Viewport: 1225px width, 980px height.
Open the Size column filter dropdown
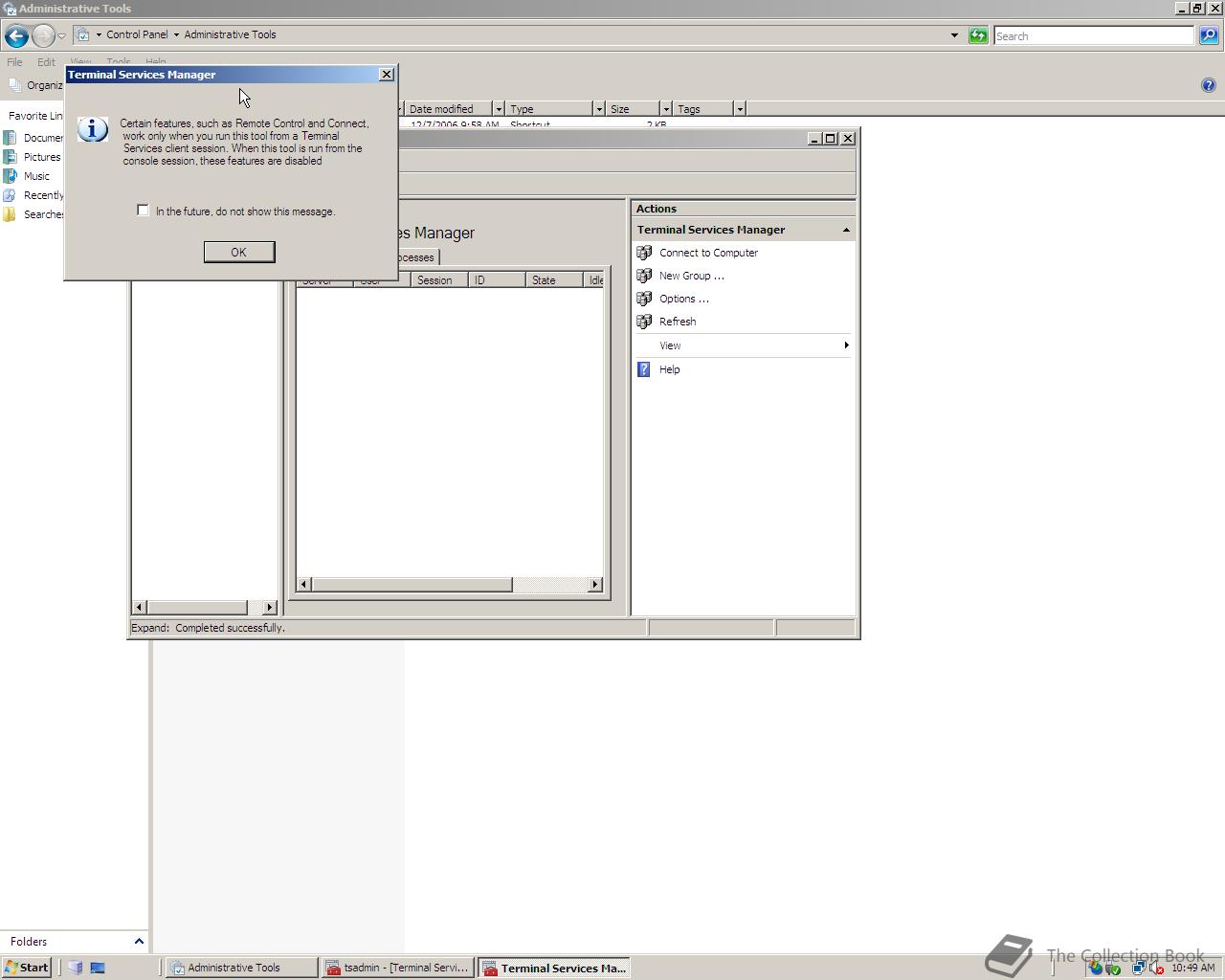[x=666, y=109]
